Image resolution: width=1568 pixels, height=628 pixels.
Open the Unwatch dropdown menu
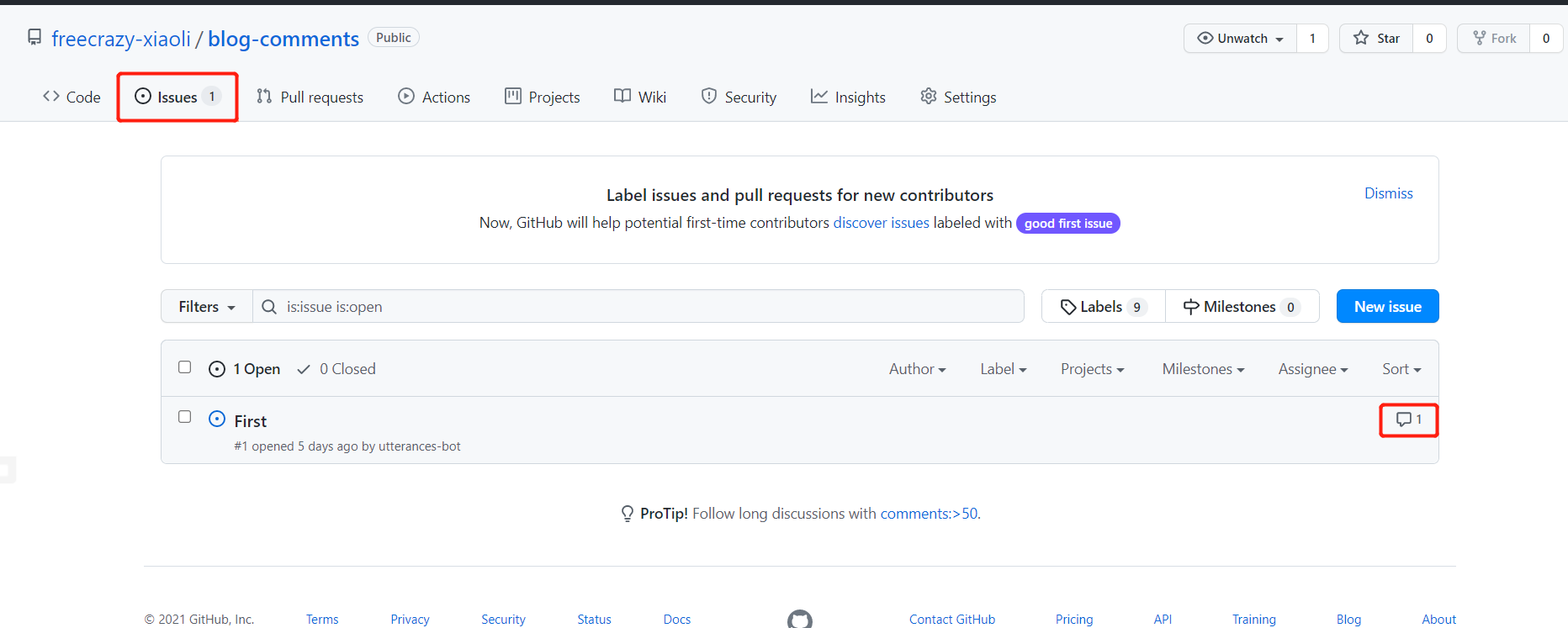tap(1241, 39)
